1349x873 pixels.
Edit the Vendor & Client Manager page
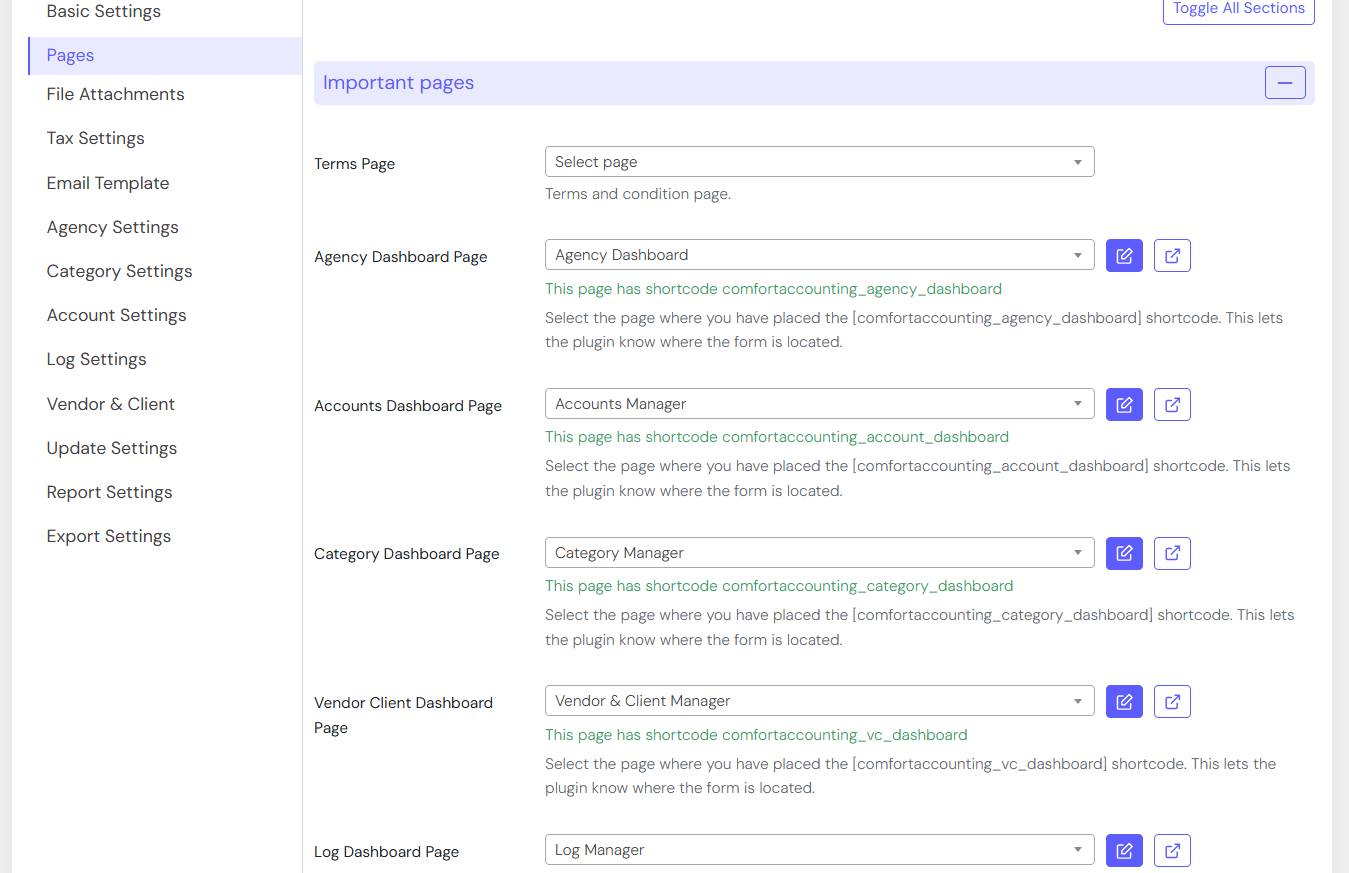point(1124,702)
